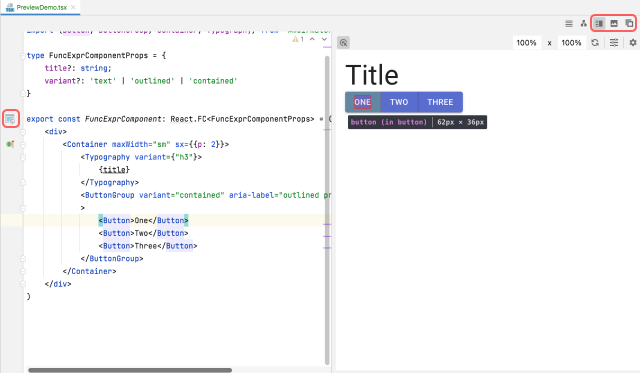This screenshot has height=373, width=640.
Task: Click the <Button>Three</Button> code line
Action: [148, 246]
